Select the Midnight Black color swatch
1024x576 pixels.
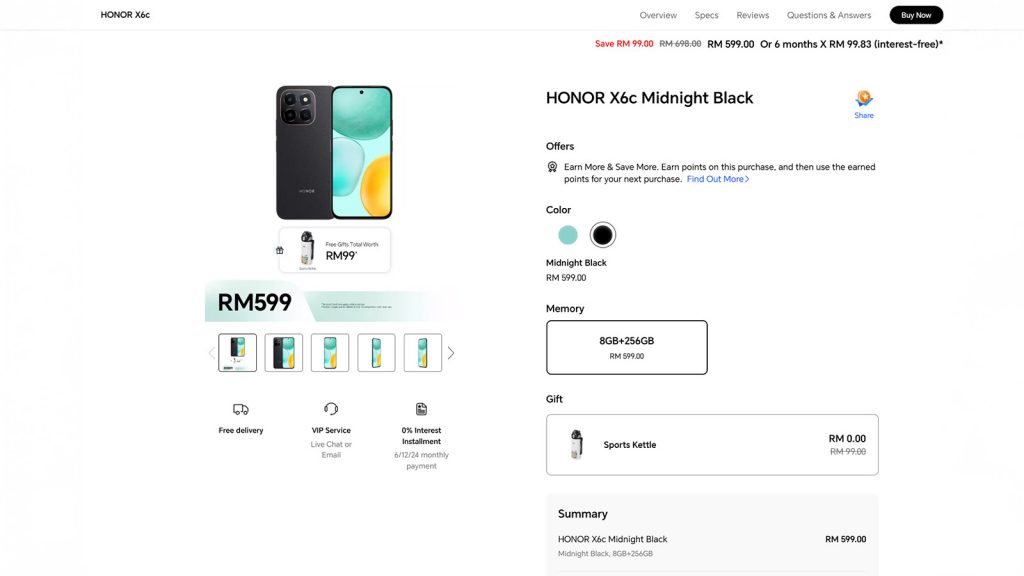pos(602,235)
